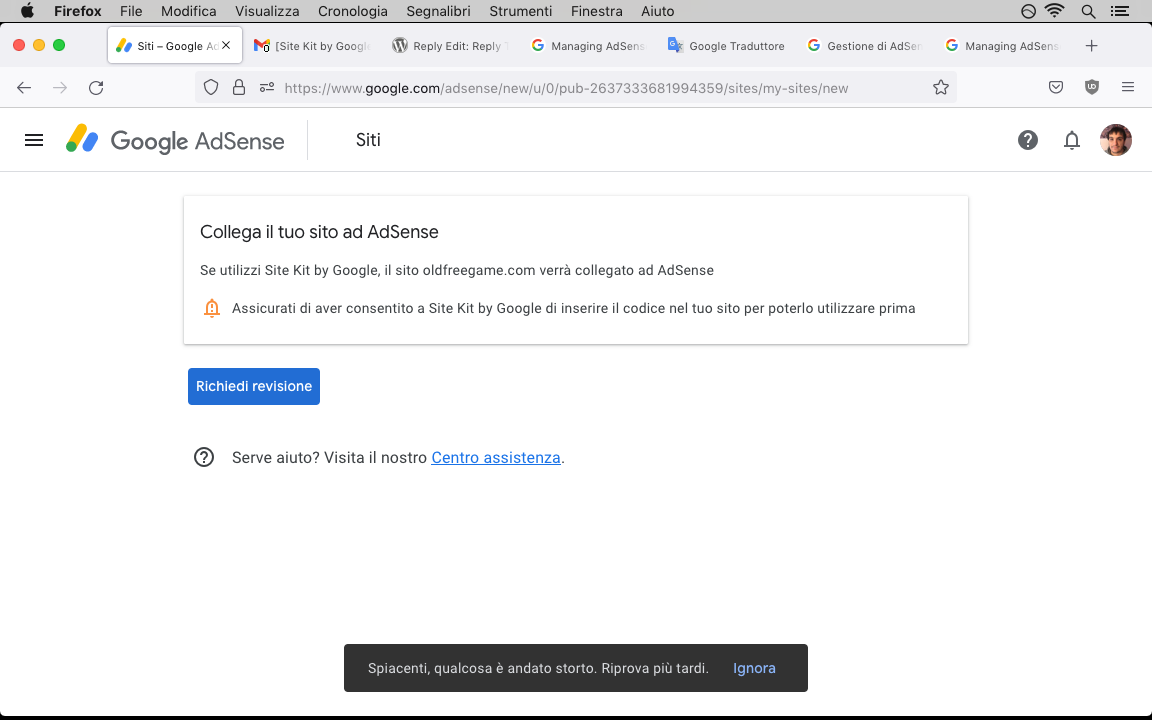Click the Collega il tuo sito ad AdSense heading
The height and width of the screenshot is (720, 1152).
pyautogui.click(x=319, y=231)
